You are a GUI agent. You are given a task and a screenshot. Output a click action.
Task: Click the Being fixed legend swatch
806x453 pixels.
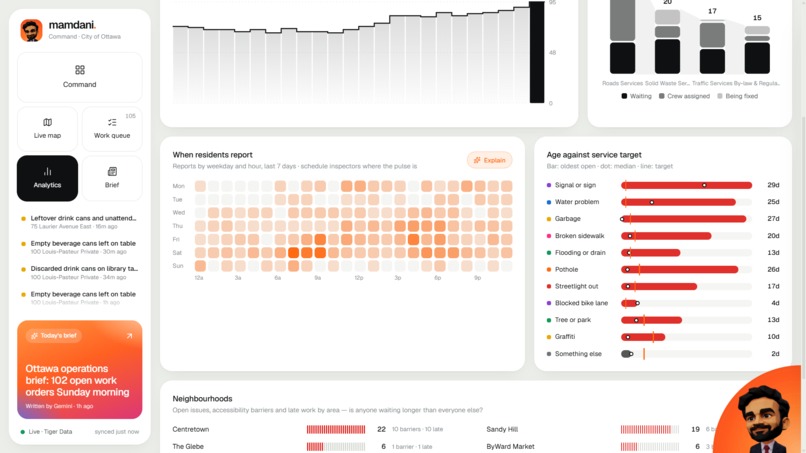tap(720, 96)
